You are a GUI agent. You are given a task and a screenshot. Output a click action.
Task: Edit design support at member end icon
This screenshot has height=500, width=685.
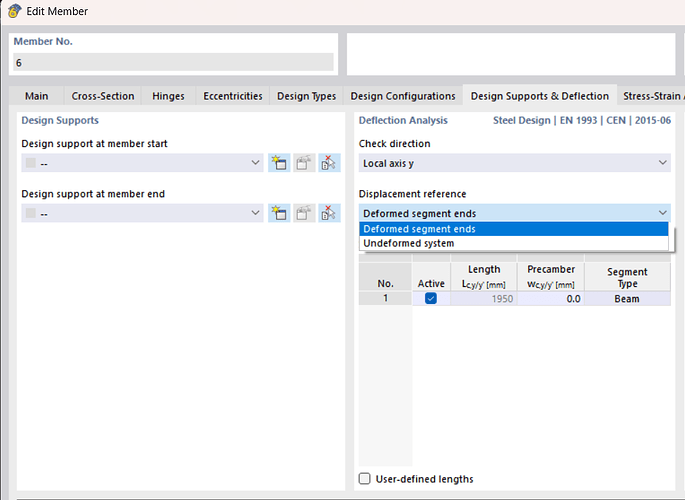pyautogui.click(x=305, y=213)
